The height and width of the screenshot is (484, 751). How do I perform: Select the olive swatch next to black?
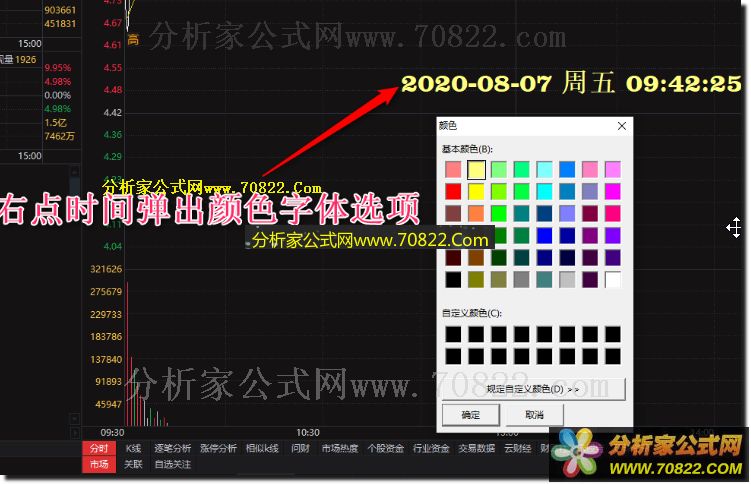pos(476,280)
